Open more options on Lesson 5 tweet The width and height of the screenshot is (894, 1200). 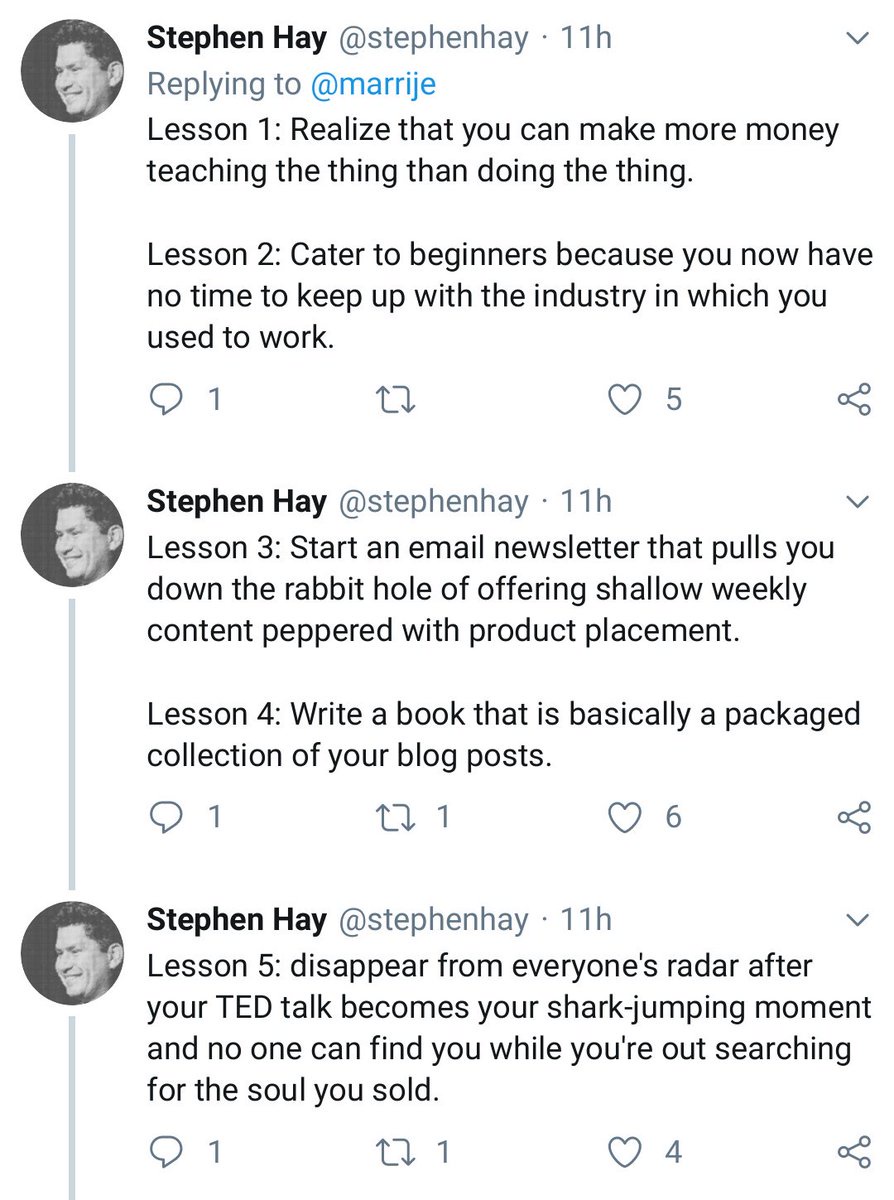pyautogui.click(x=857, y=918)
